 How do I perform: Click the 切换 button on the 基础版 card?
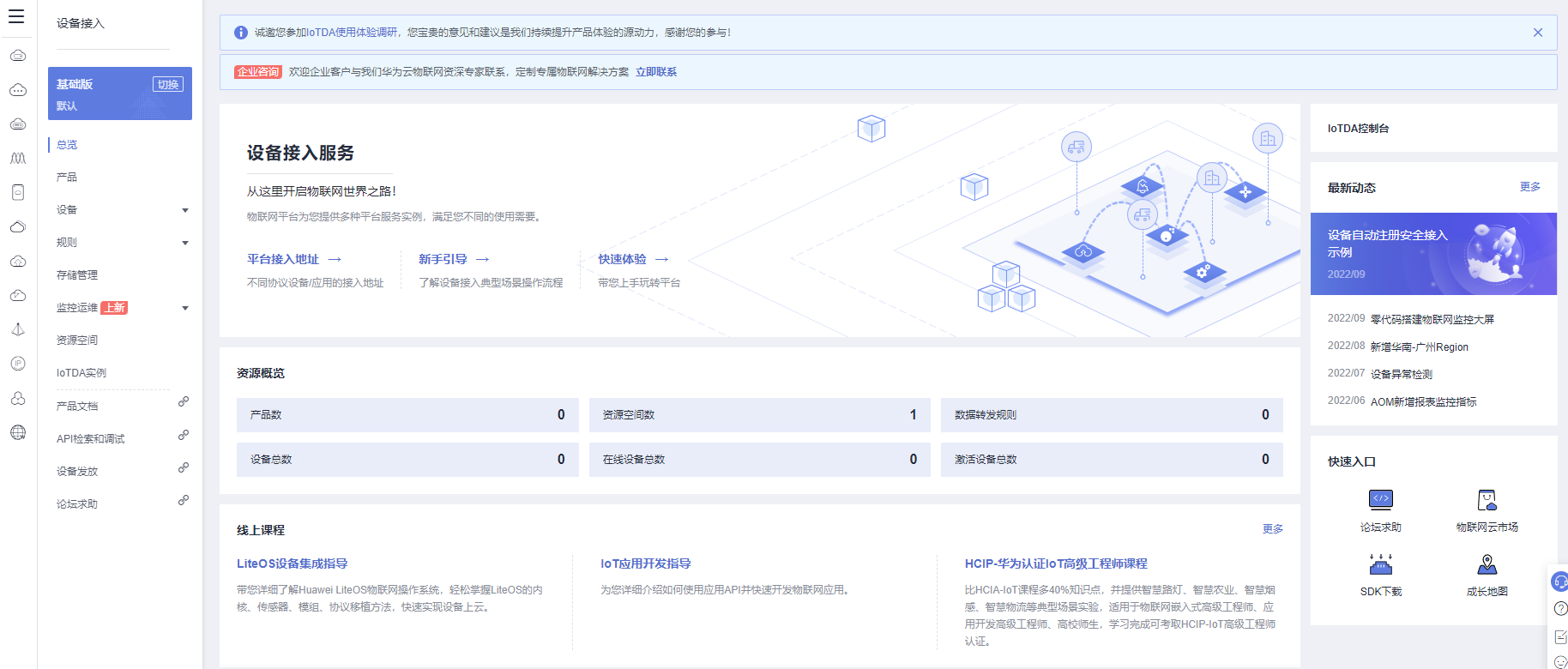168,84
